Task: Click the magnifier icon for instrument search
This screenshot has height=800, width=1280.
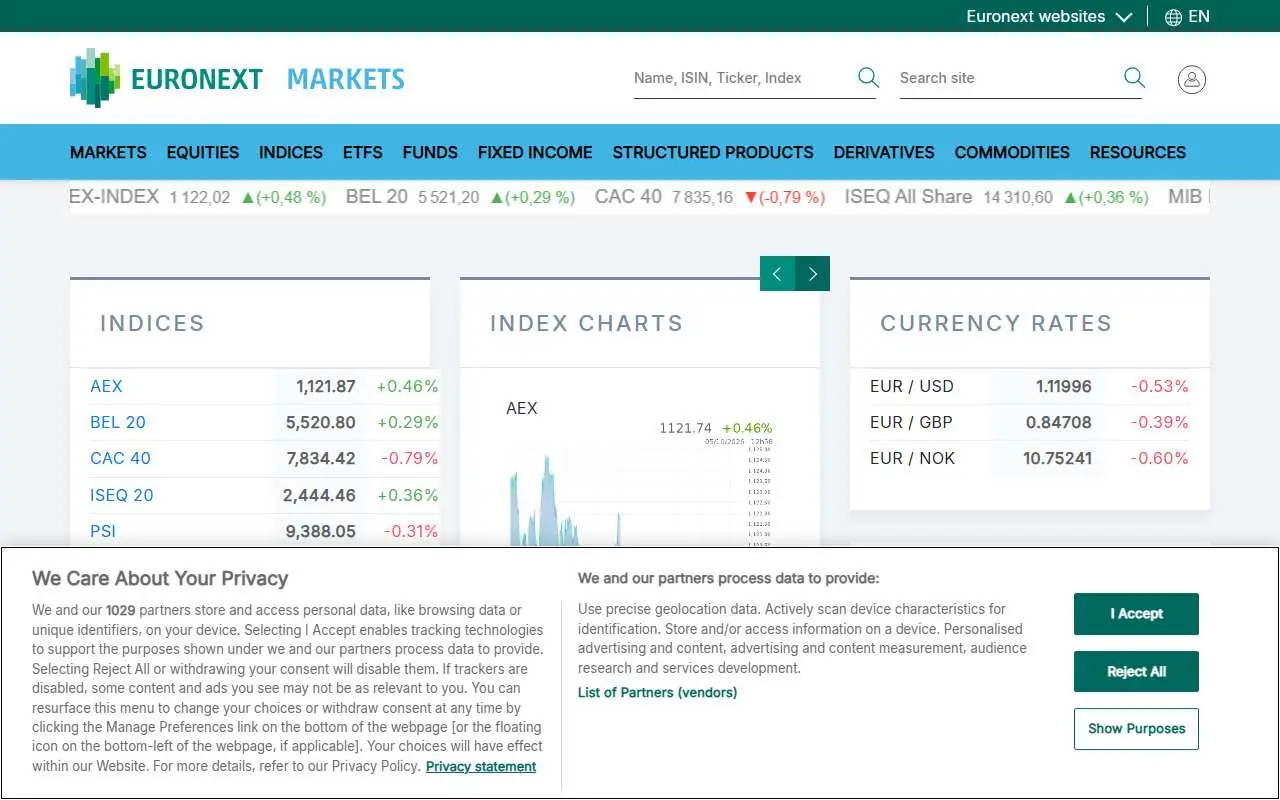Action: click(x=868, y=77)
